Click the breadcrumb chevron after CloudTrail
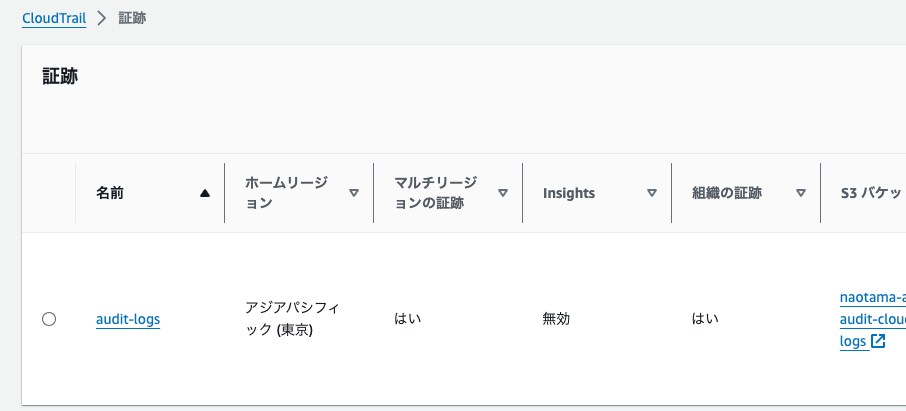The image size is (906, 411). tap(102, 18)
